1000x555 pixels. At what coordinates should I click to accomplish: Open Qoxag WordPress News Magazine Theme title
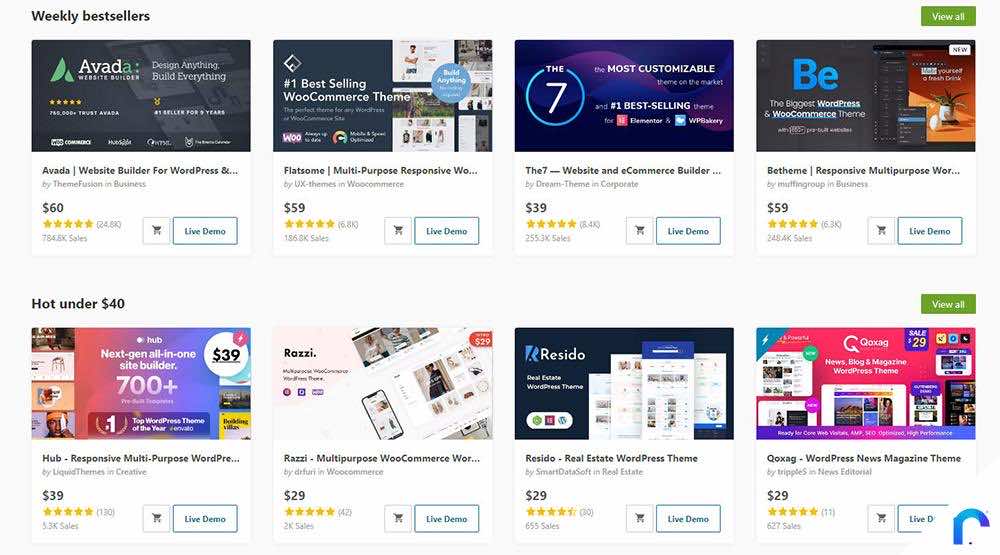tap(864, 458)
